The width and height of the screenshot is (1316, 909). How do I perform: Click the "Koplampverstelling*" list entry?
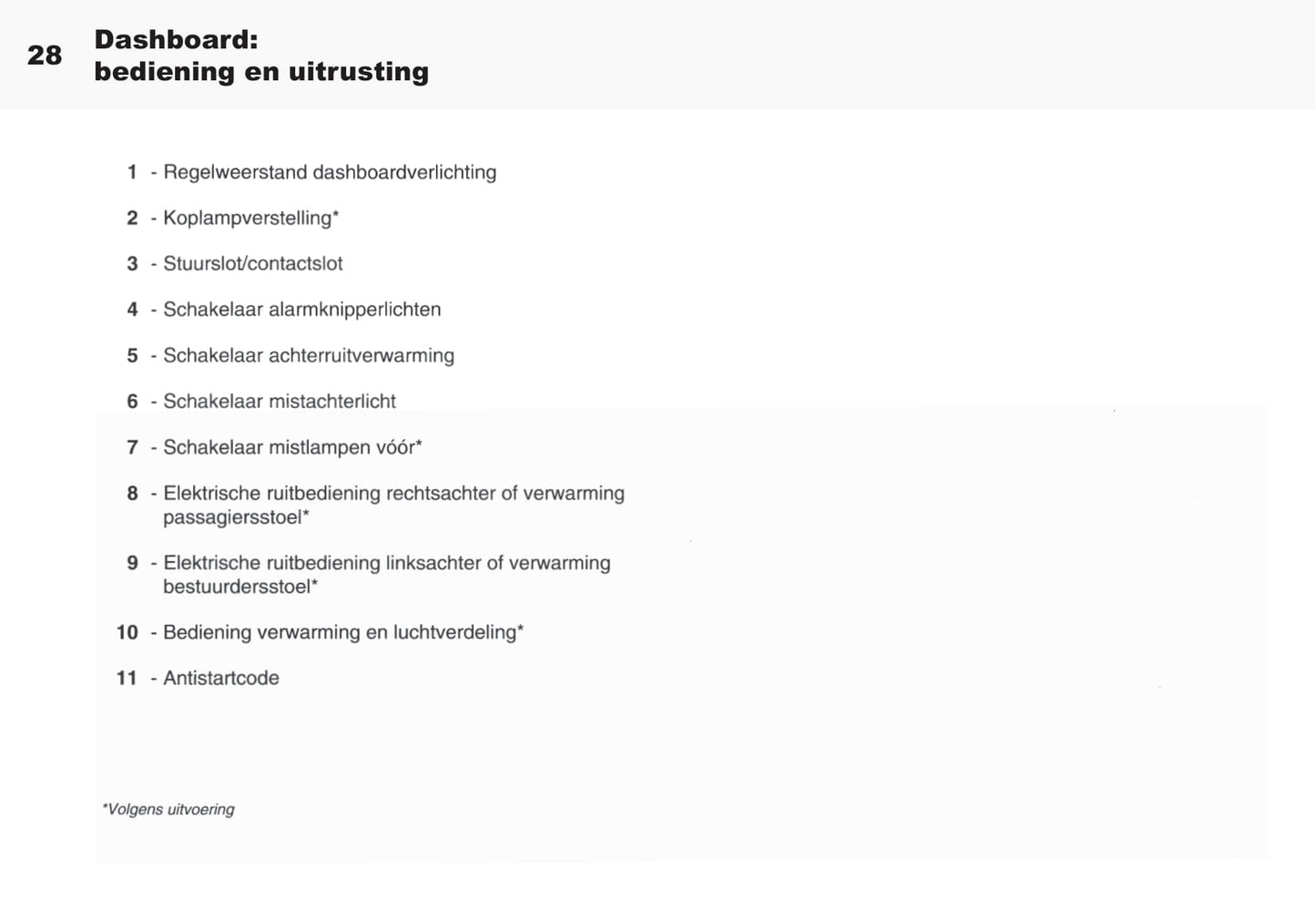(x=250, y=218)
